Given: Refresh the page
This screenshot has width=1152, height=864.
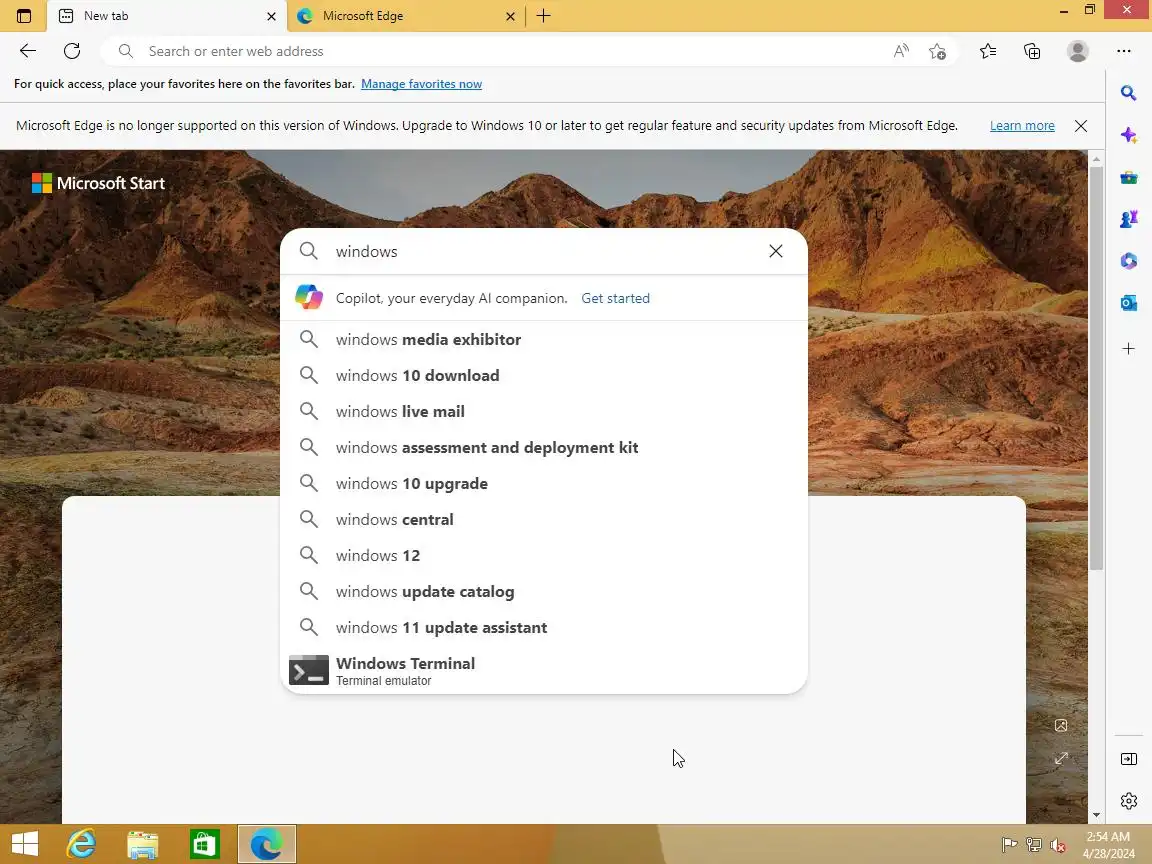Looking at the screenshot, I should tap(71, 51).
